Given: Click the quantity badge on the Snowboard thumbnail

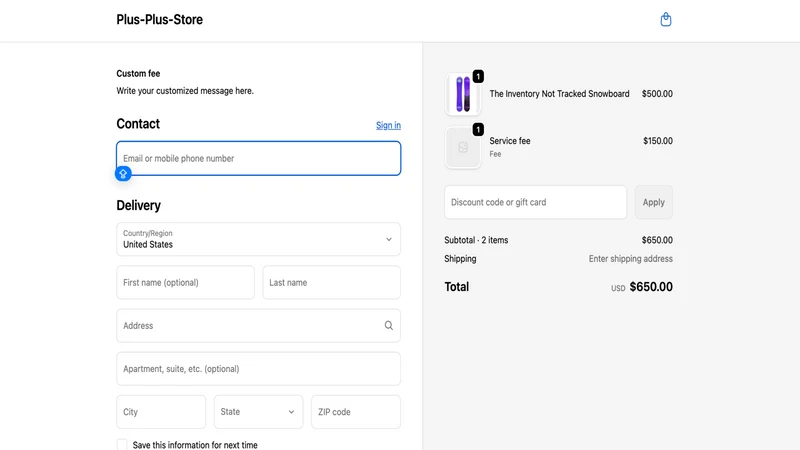Looking at the screenshot, I should click(x=478, y=77).
